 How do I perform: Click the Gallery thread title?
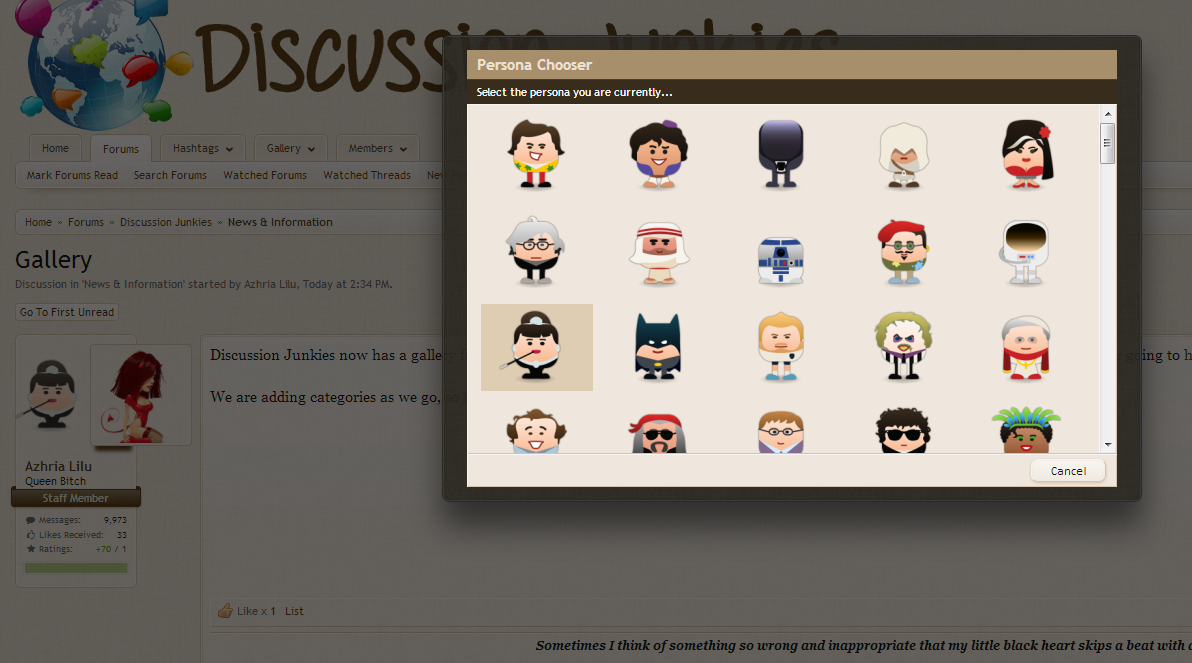tap(53, 260)
